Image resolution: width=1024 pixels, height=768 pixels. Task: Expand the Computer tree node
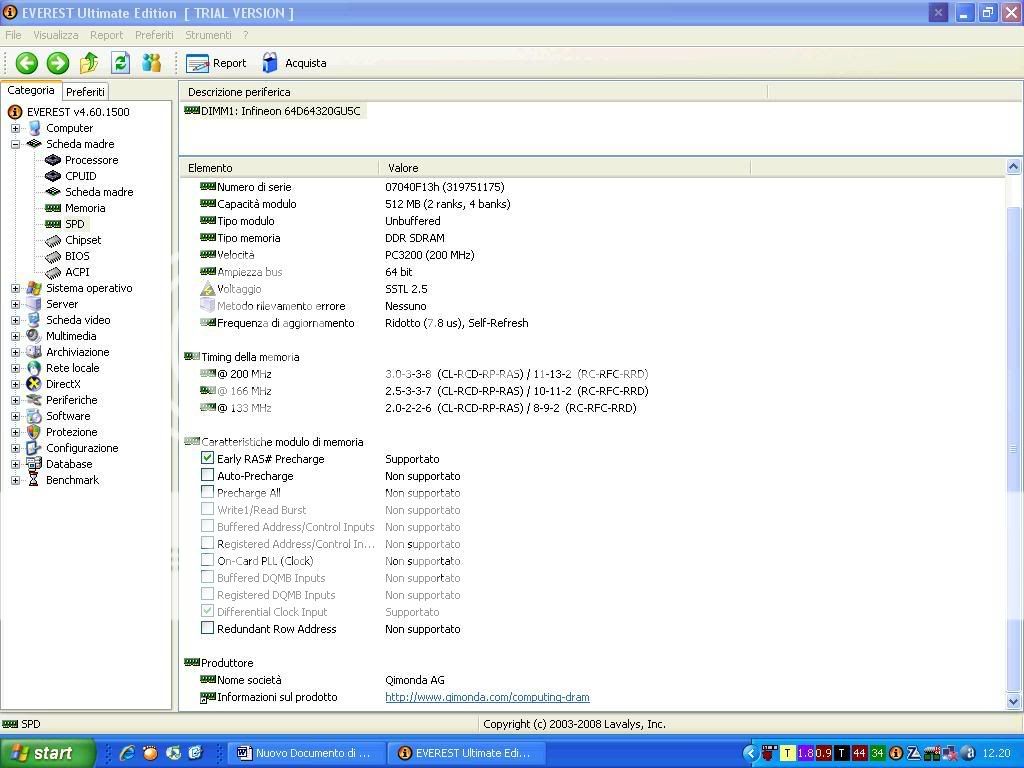click(x=16, y=129)
